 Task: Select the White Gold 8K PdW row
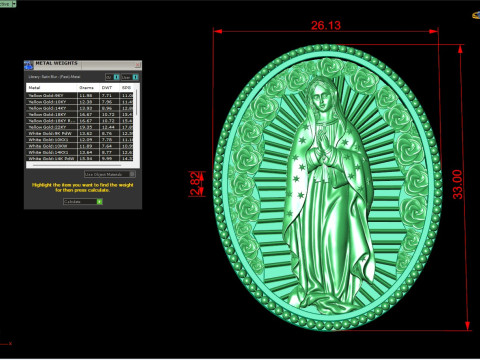80,134
